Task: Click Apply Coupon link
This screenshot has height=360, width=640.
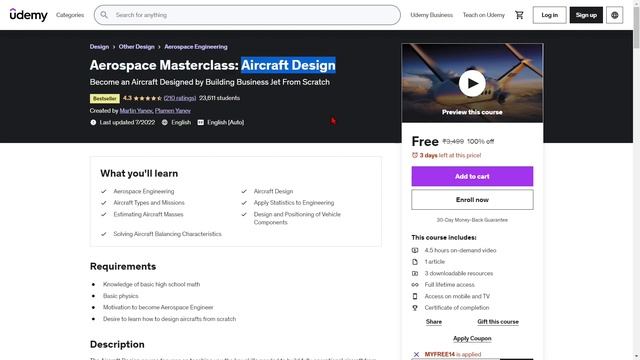Action: click(x=472, y=338)
